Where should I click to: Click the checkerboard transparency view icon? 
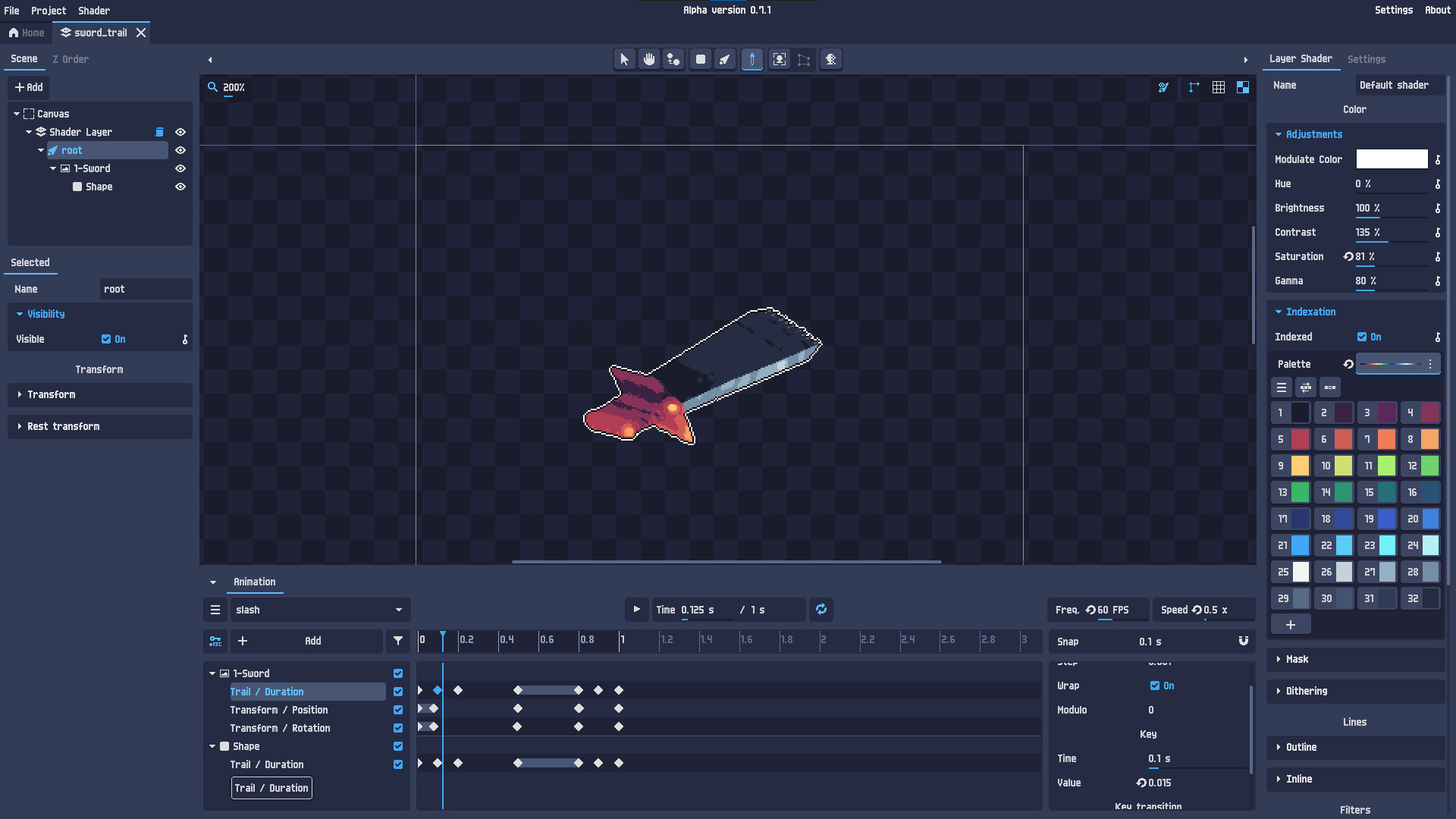1243,87
